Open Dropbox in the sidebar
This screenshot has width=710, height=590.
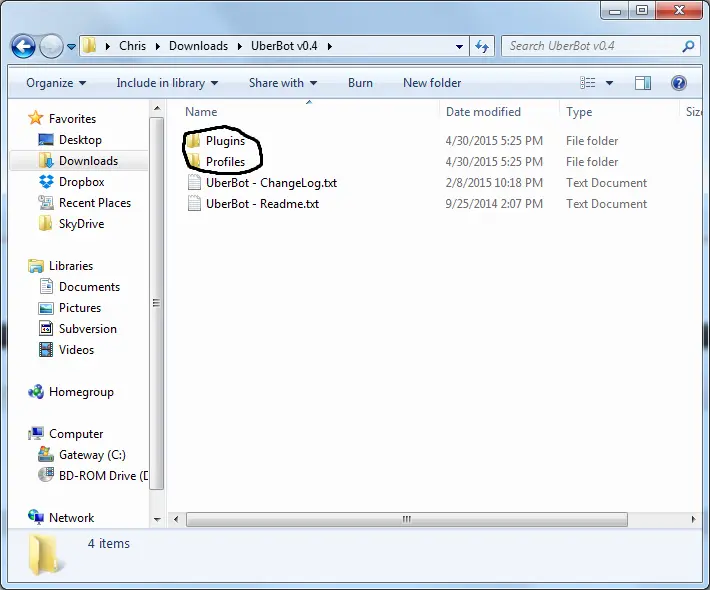pyautogui.click(x=82, y=182)
